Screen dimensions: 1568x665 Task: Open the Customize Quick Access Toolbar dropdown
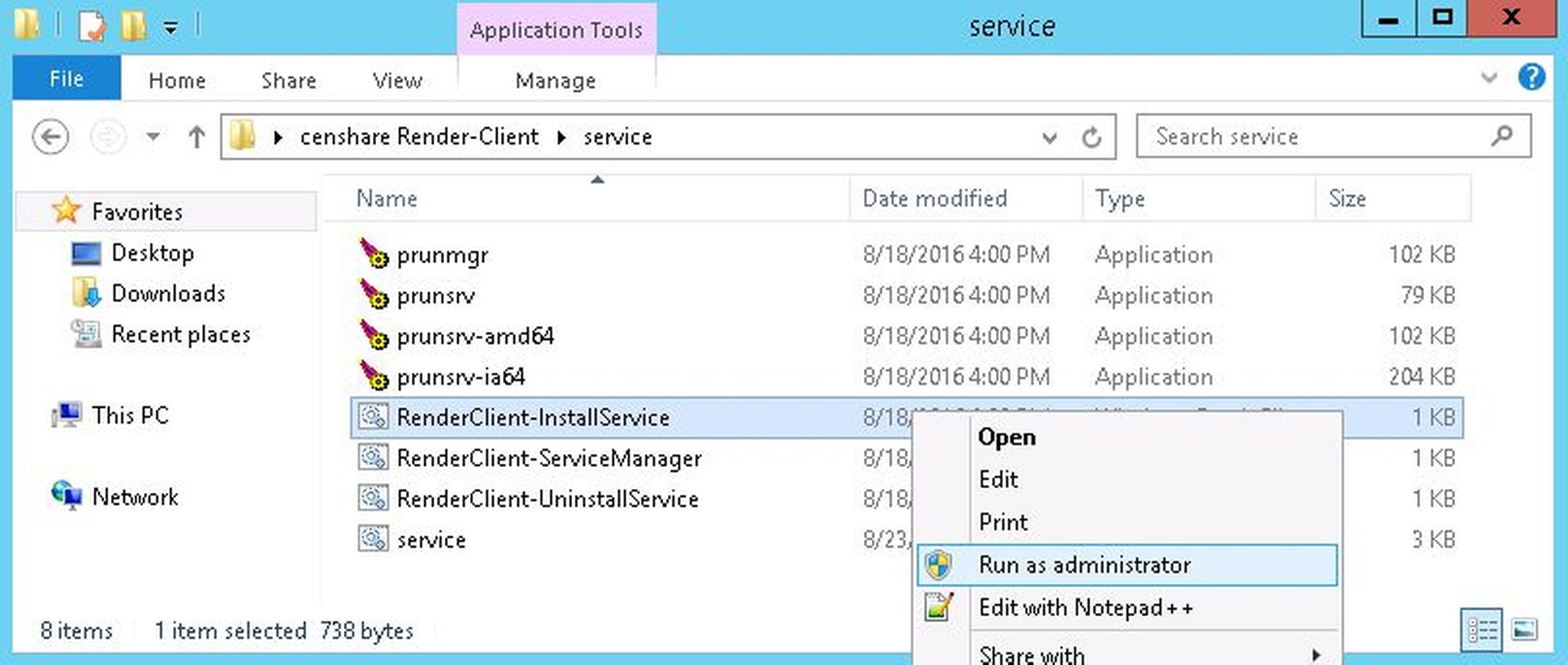[x=171, y=29]
